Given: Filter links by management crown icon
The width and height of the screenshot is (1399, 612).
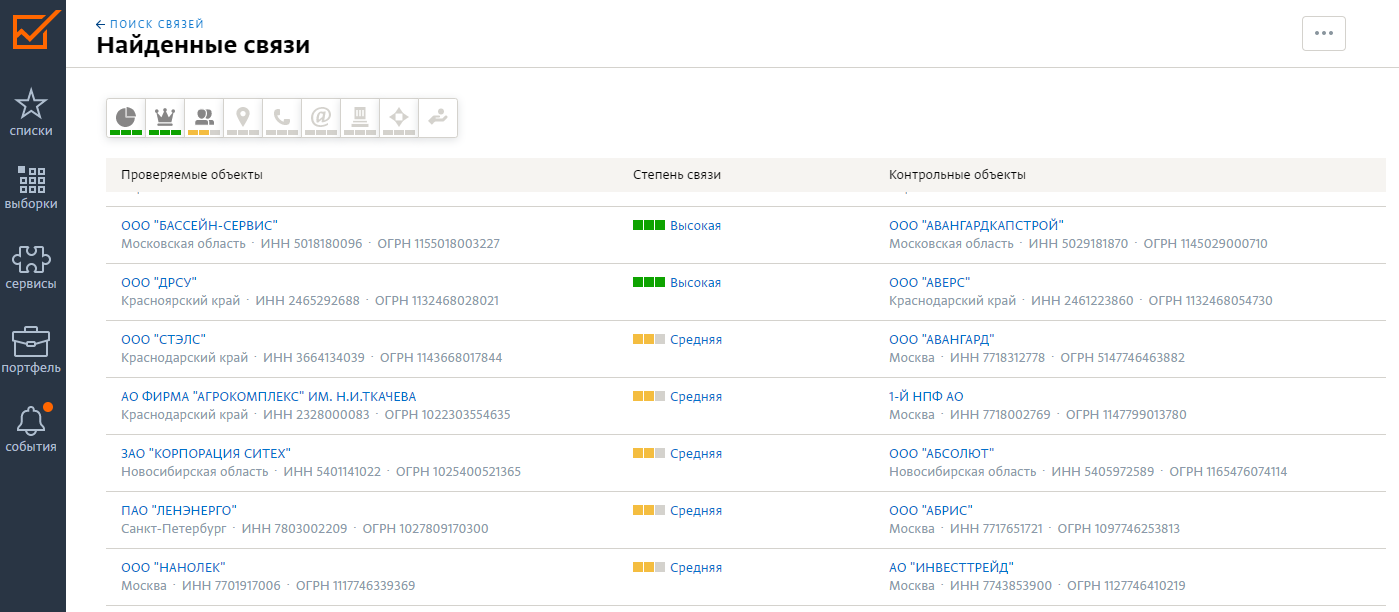Looking at the screenshot, I should click(x=165, y=118).
